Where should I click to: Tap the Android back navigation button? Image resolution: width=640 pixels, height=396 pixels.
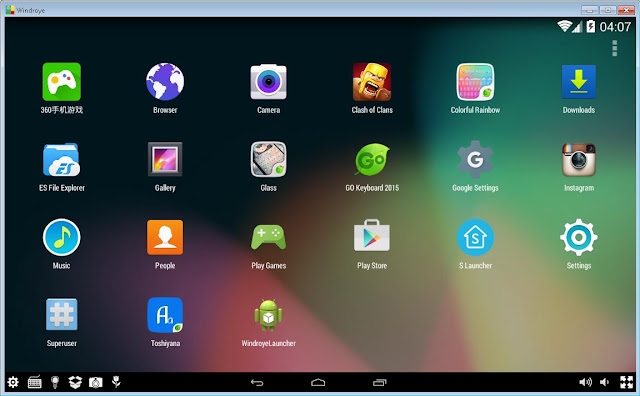pyautogui.click(x=257, y=383)
